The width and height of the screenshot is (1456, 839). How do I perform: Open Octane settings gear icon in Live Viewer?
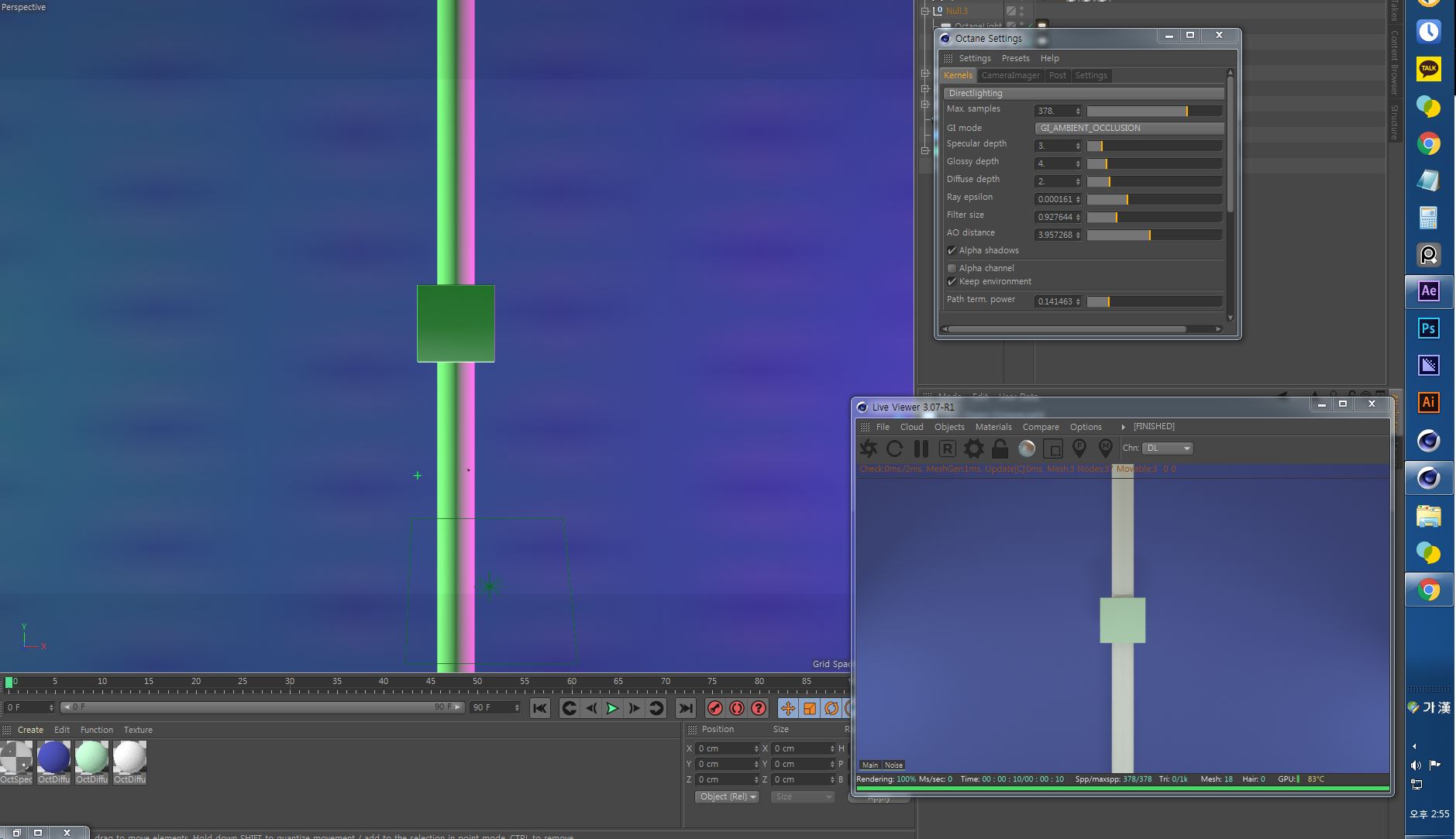[973, 449]
